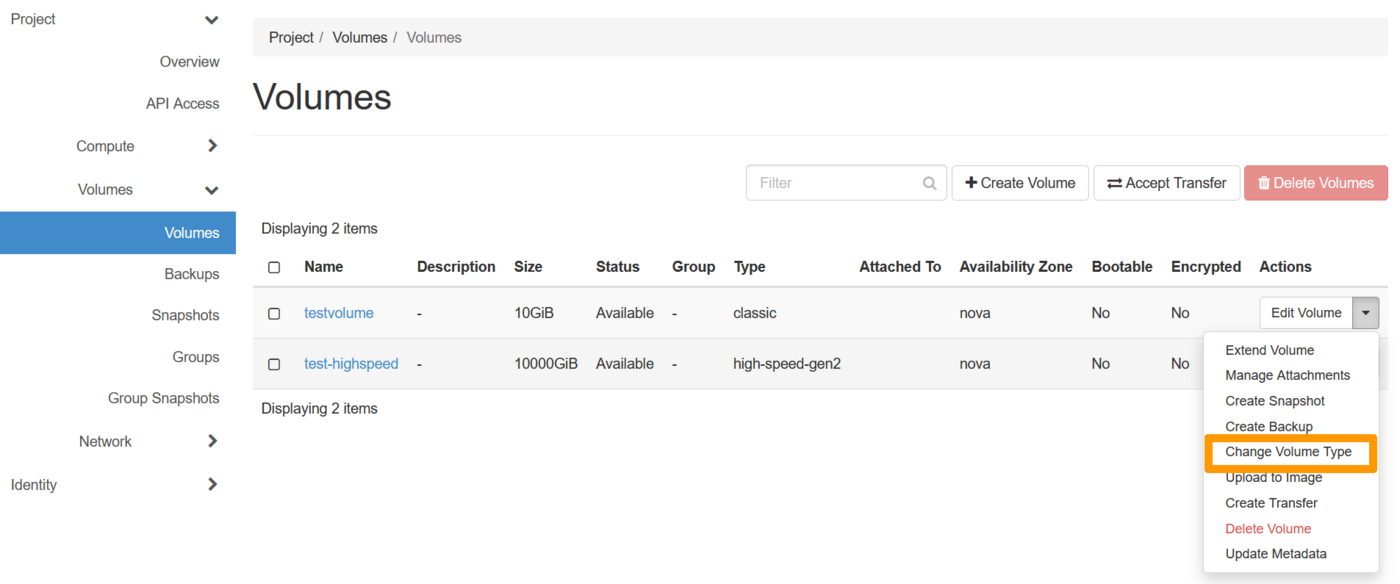The image size is (1400, 584).
Task: Click the Accept Transfer button
Action: coord(1166,182)
